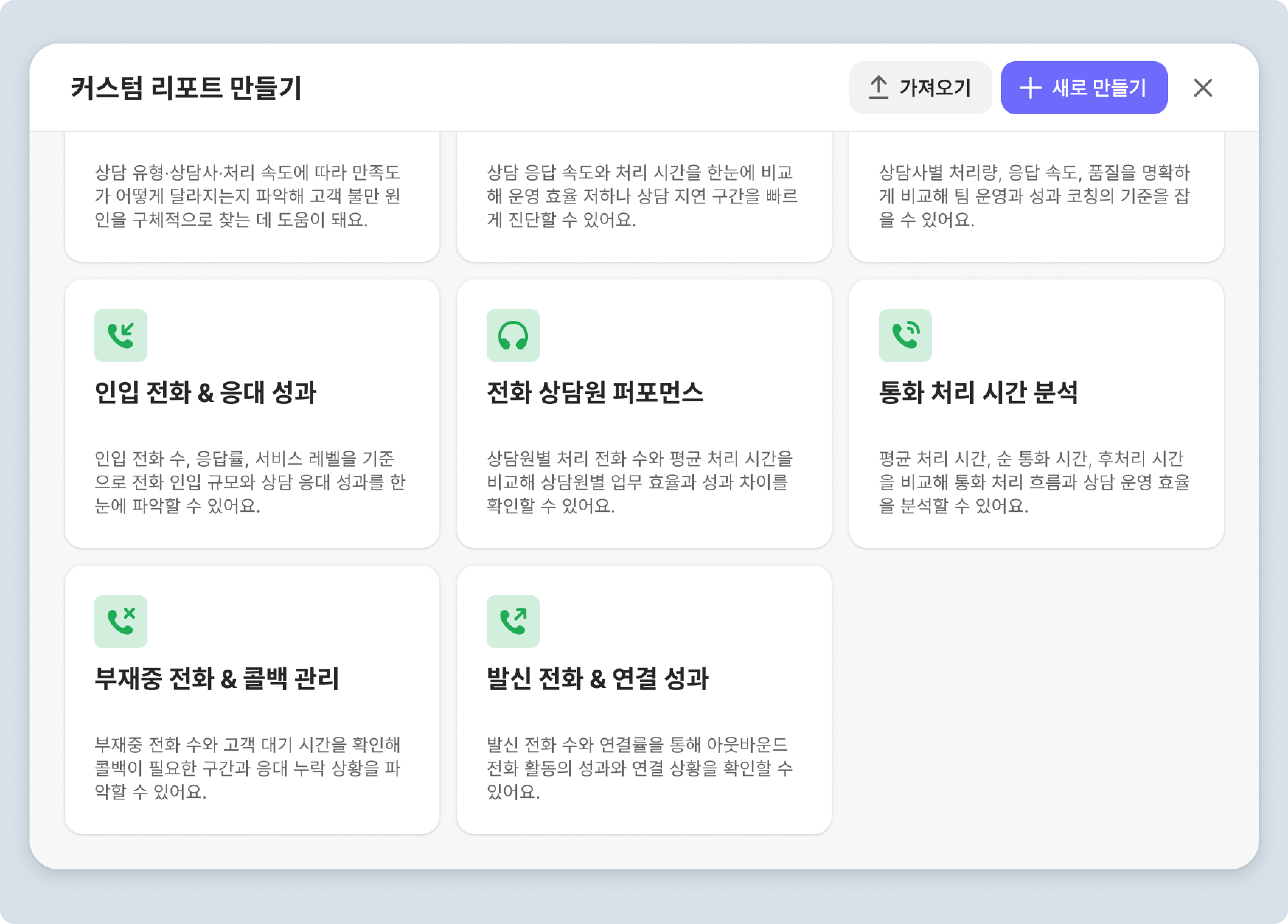Click the description text about 아웃바운드 전화 활동
This screenshot has width=1288, height=924.
[x=639, y=767]
